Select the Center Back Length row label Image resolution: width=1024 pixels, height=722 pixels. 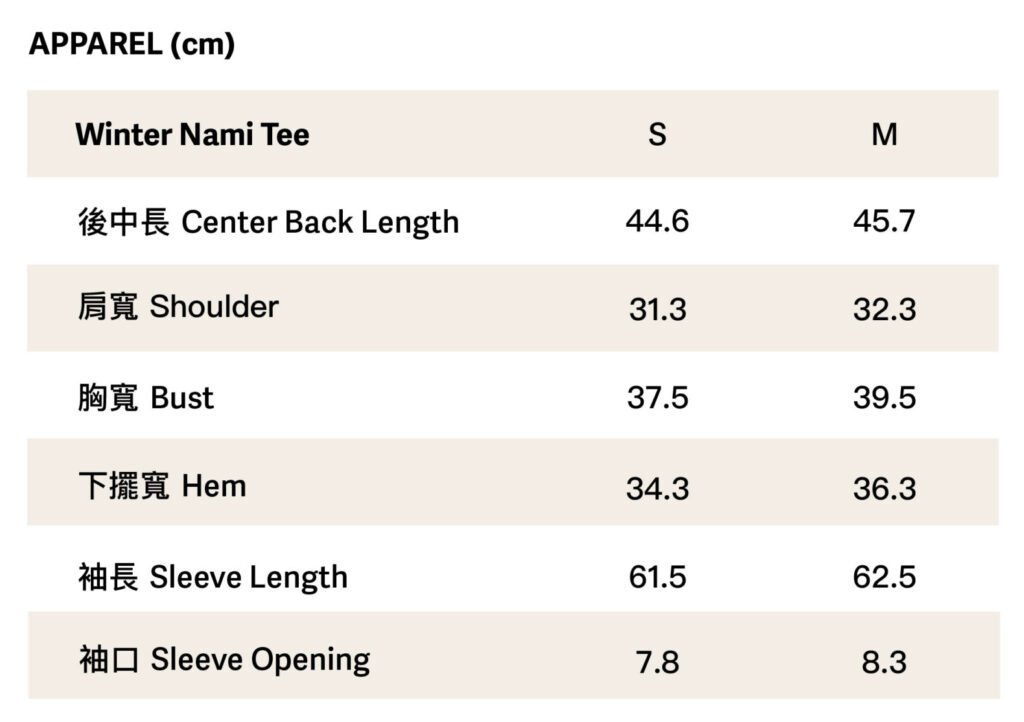click(x=268, y=221)
